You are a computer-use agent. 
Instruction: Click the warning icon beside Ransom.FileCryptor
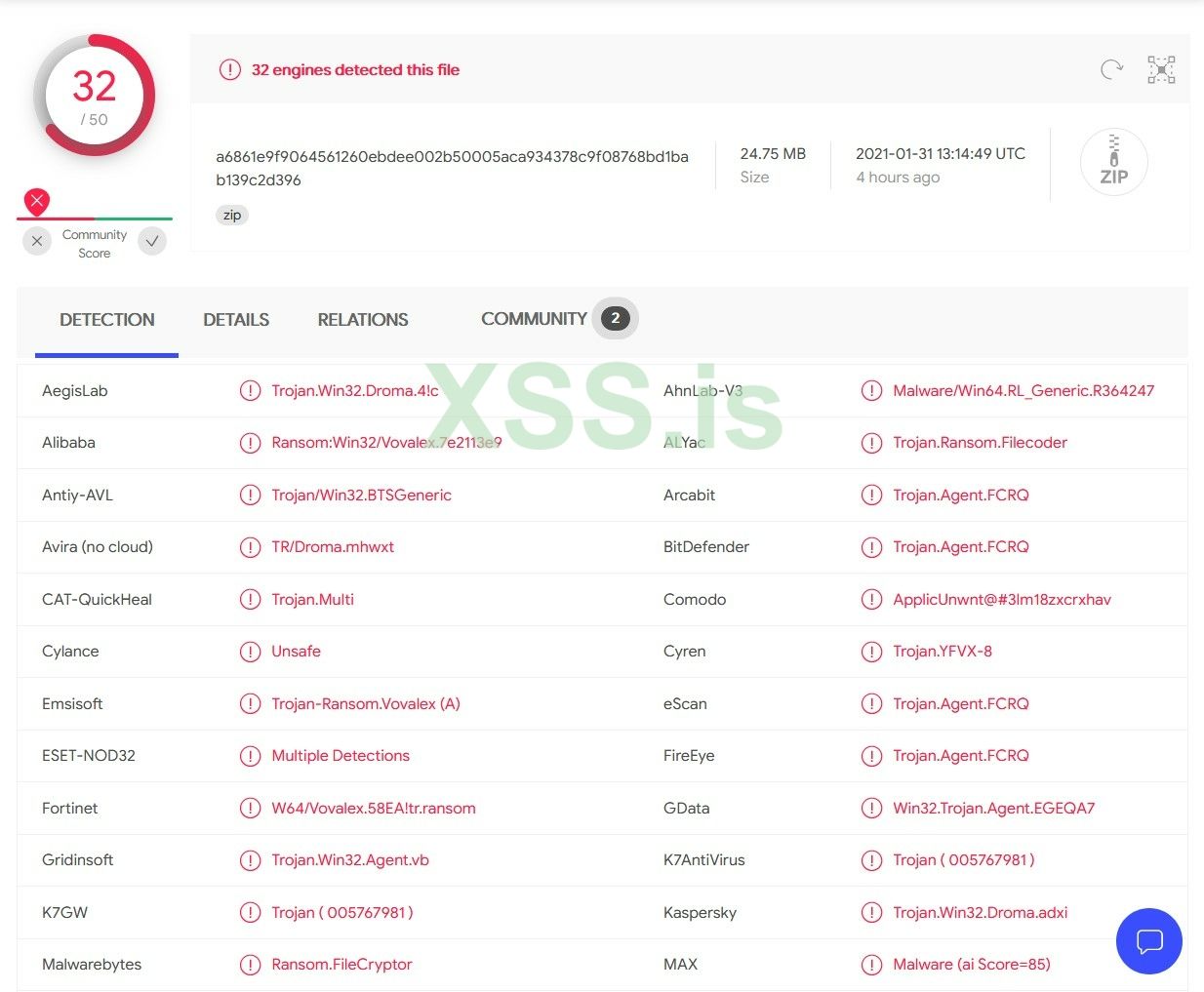point(250,965)
